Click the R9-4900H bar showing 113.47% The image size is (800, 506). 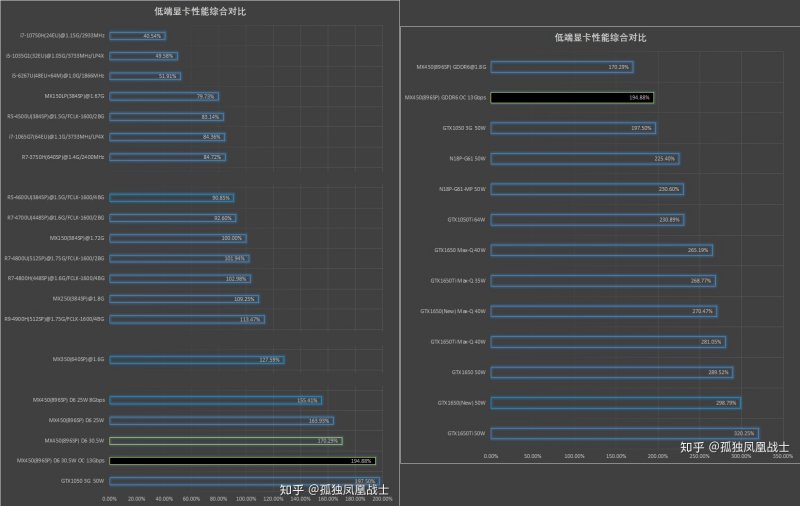click(x=187, y=319)
